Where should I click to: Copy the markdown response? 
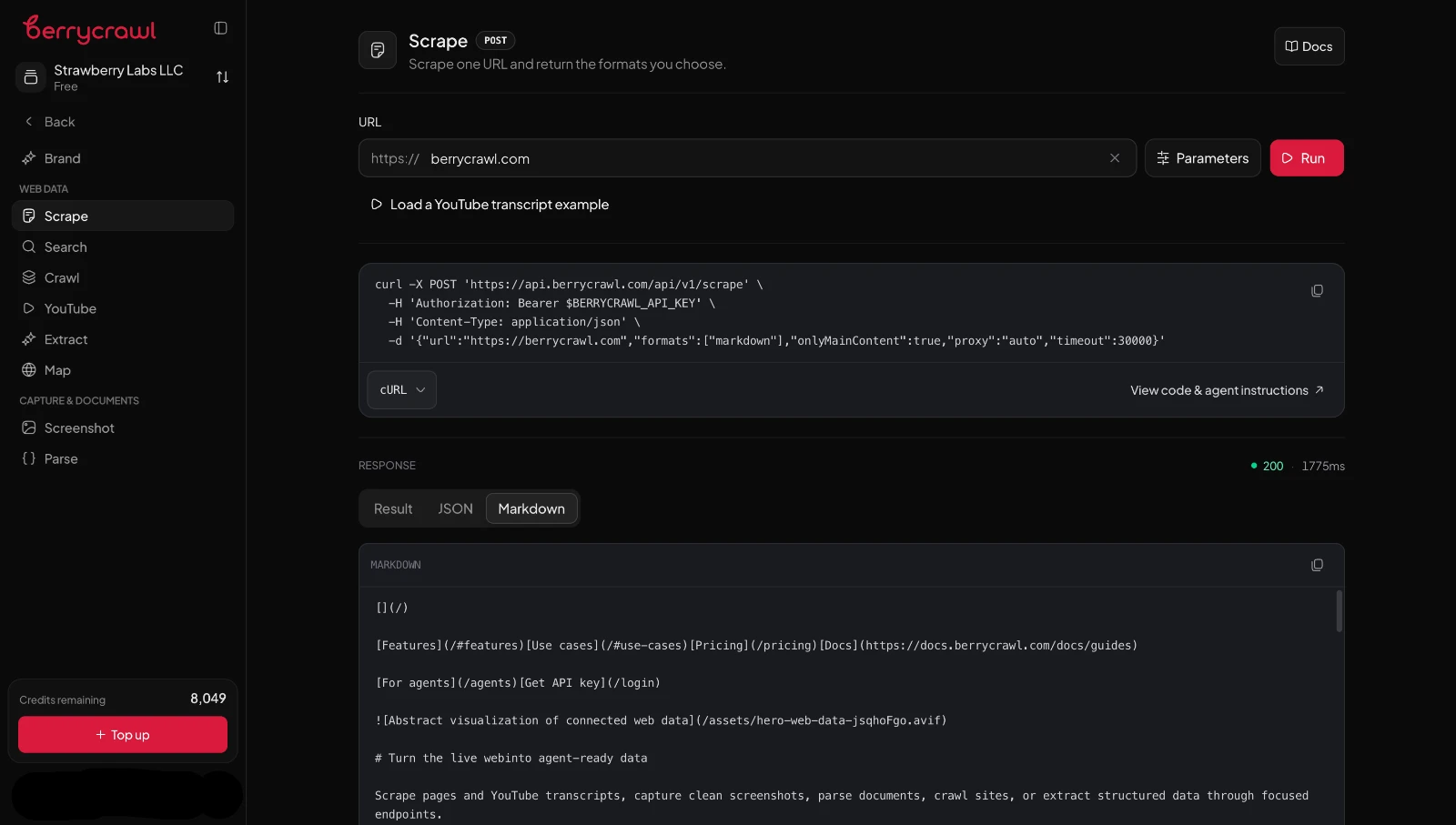click(1317, 566)
